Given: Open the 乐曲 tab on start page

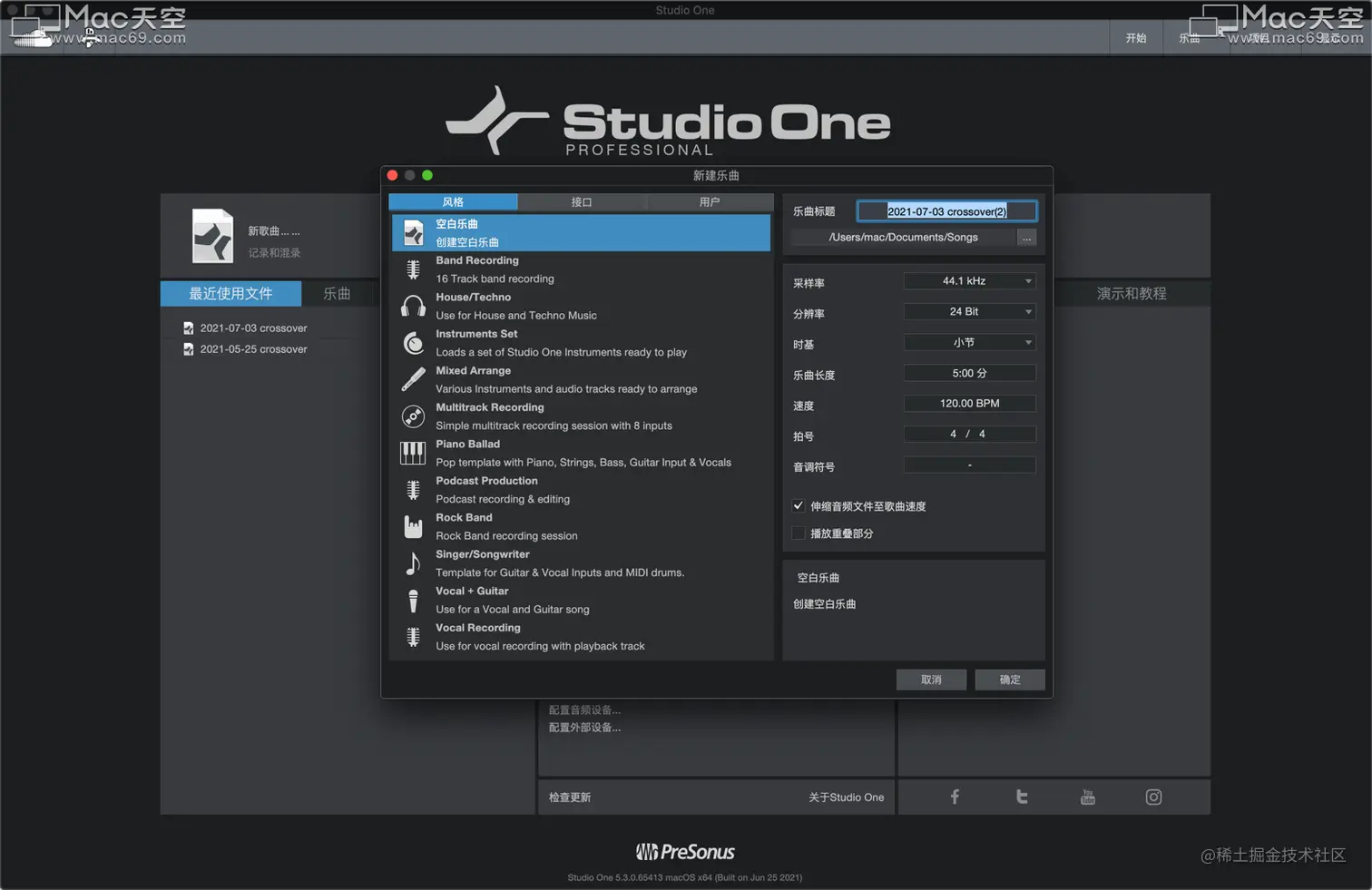Looking at the screenshot, I should coord(337,293).
